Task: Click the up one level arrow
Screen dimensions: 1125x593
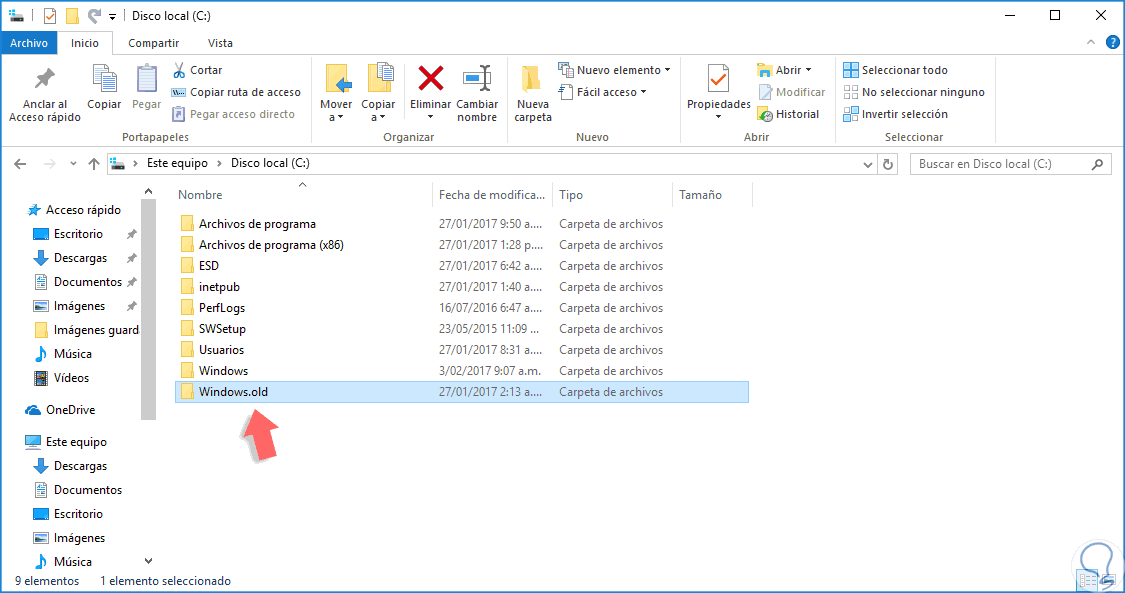Action: pyautogui.click(x=93, y=163)
